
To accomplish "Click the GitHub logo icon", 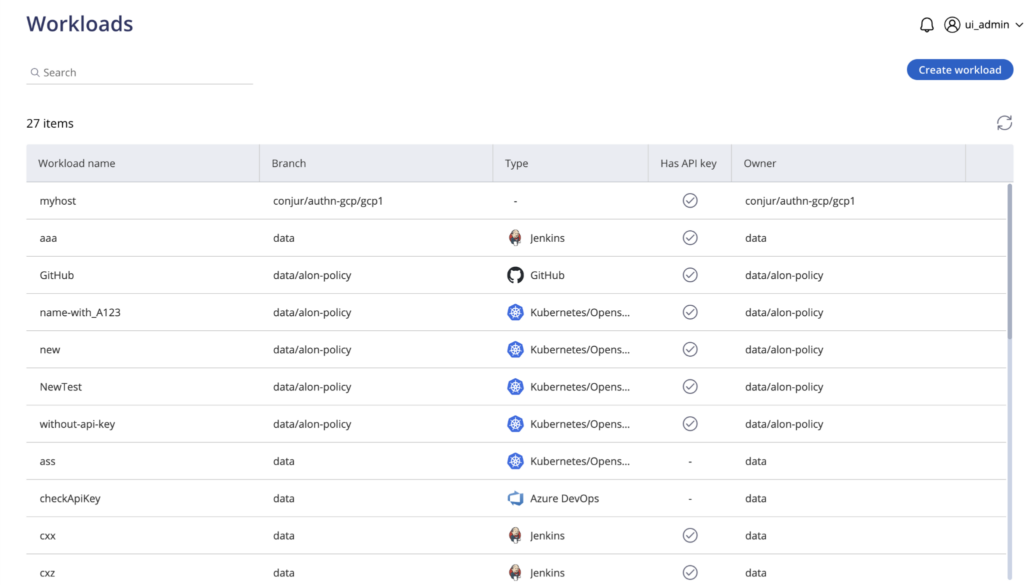I will point(515,275).
